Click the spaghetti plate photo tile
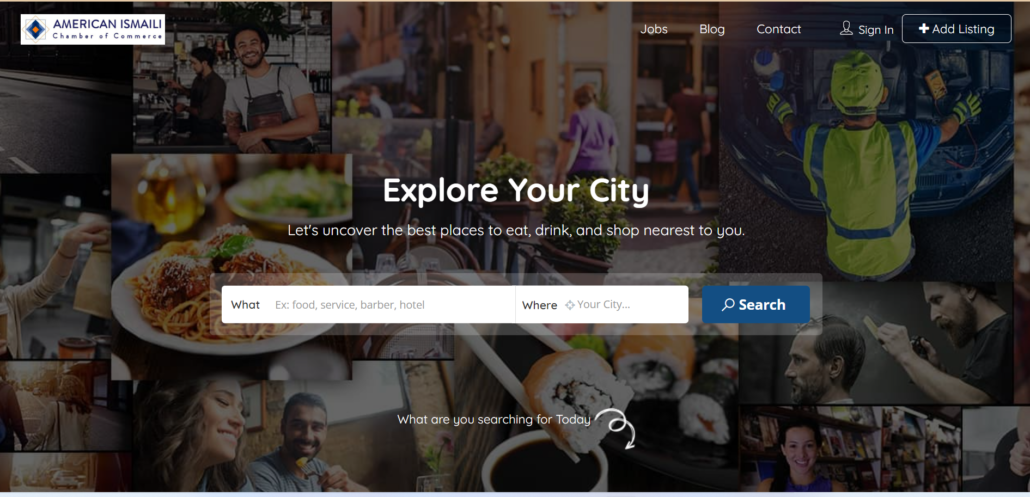This screenshot has width=1030, height=497. pos(231,267)
